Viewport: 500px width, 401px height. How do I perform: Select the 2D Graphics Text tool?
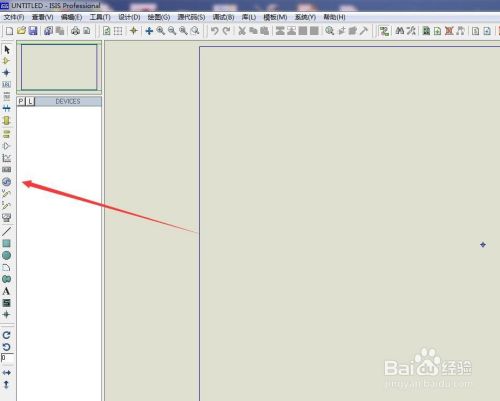tap(6, 291)
